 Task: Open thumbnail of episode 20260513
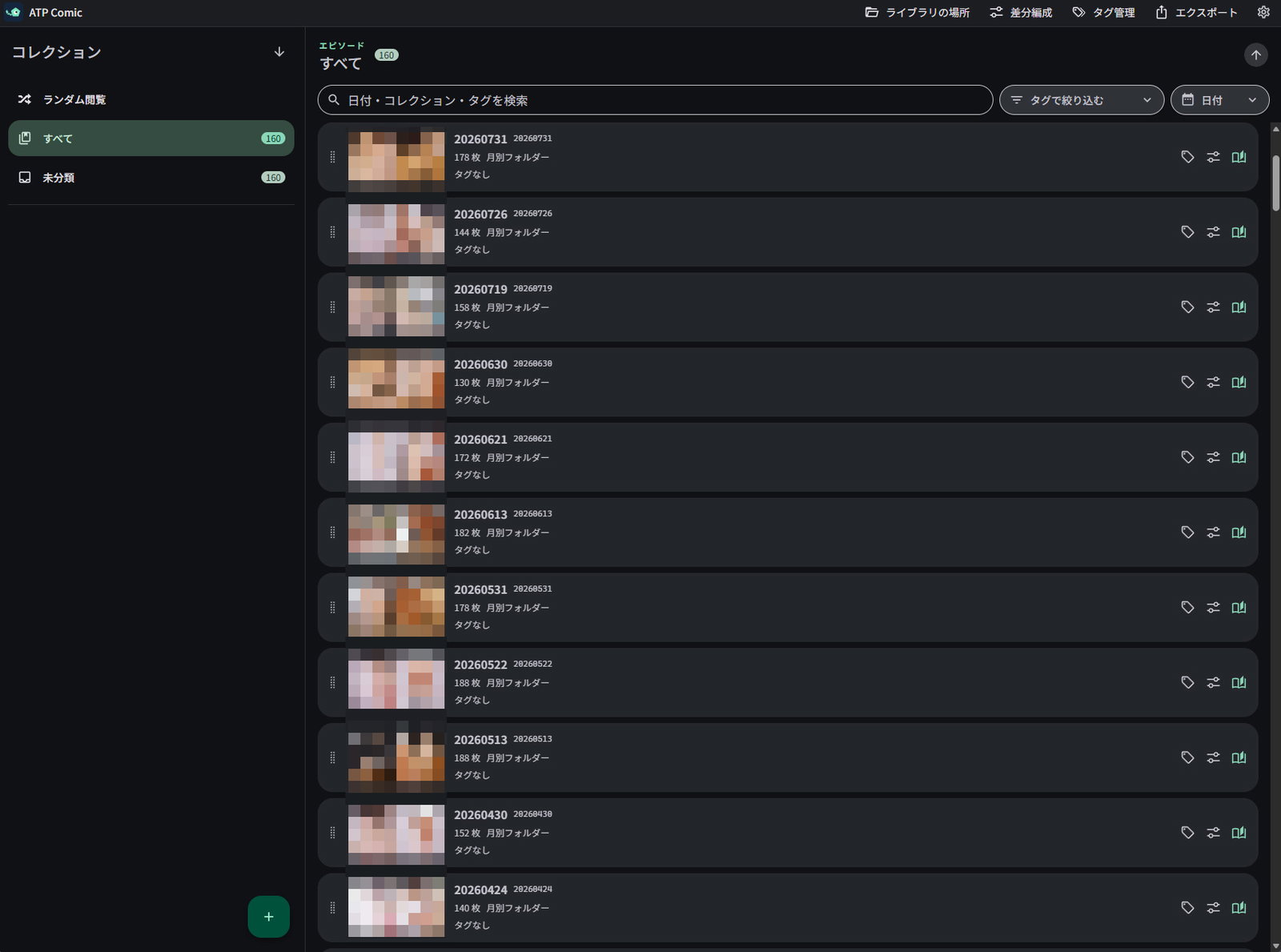(396, 757)
